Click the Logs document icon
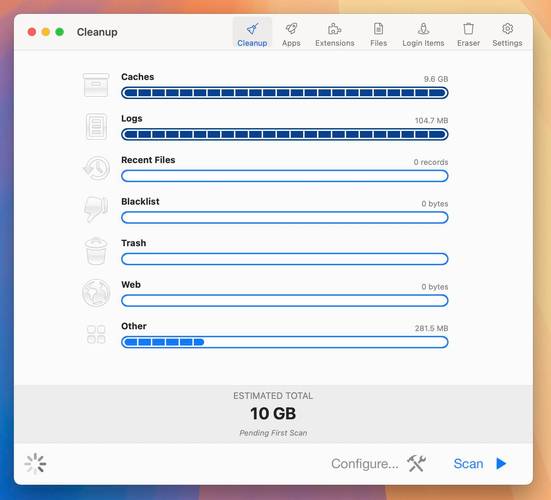Image resolution: width=551 pixels, height=500 pixels. coord(96,126)
